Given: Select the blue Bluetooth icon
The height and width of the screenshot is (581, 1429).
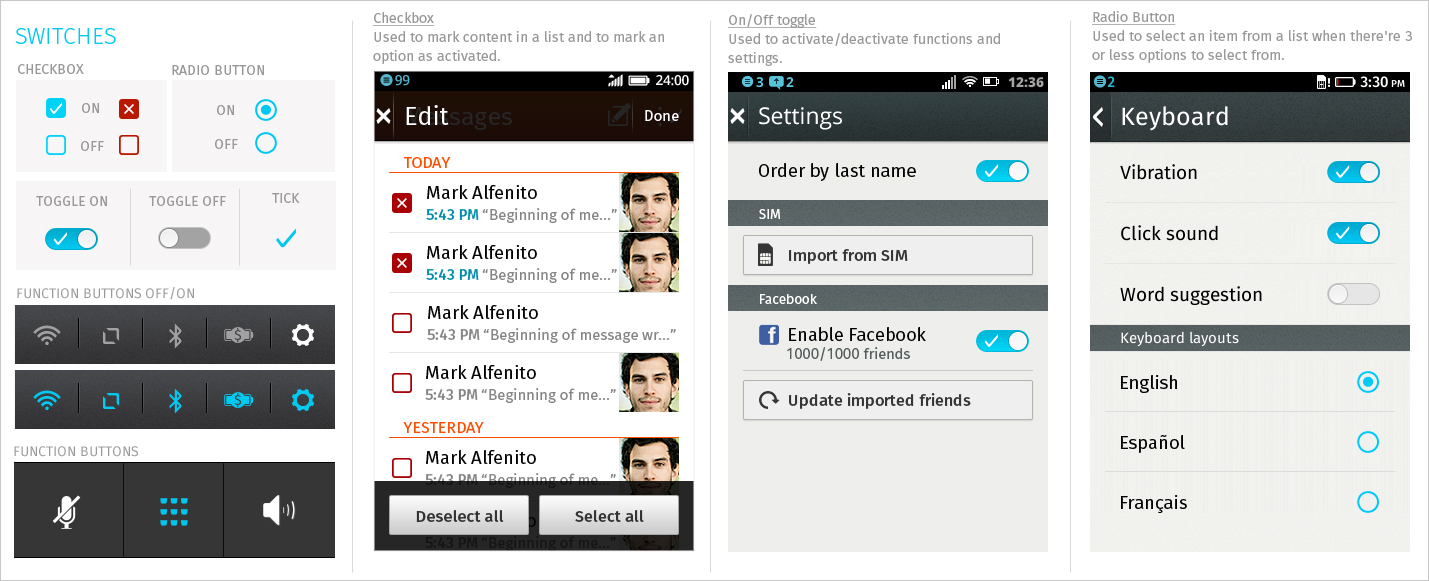Looking at the screenshot, I should (x=175, y=400).
